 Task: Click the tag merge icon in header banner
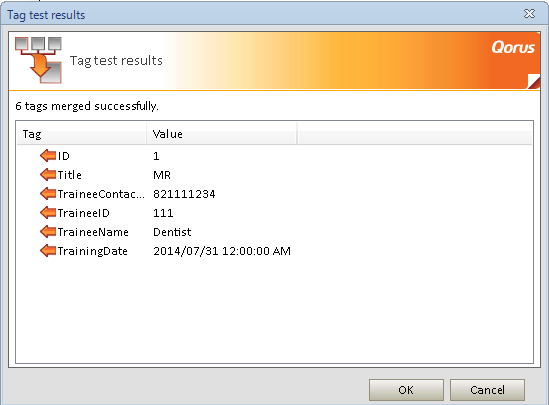[x=39, y=60]
